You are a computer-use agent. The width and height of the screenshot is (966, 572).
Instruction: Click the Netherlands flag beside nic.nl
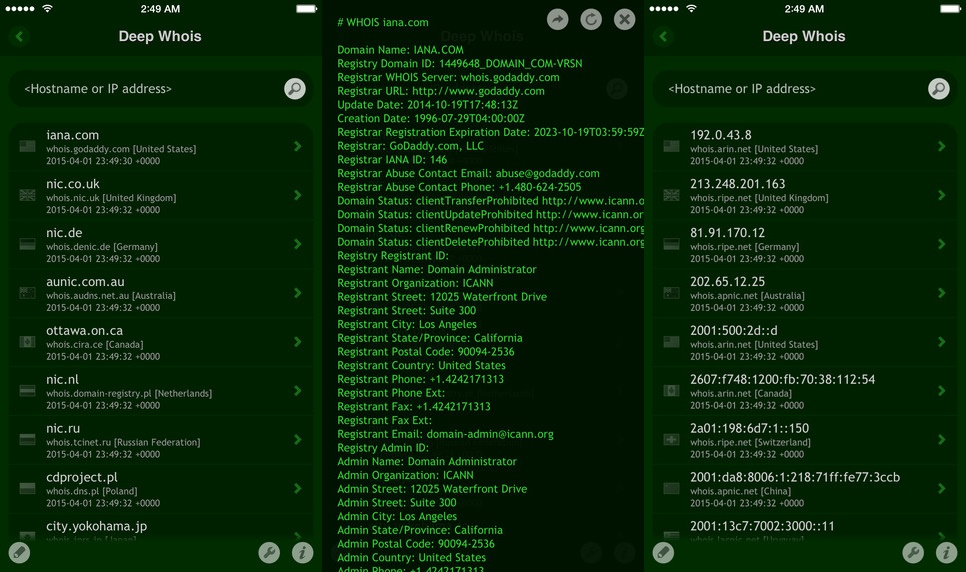coord(27,391)
